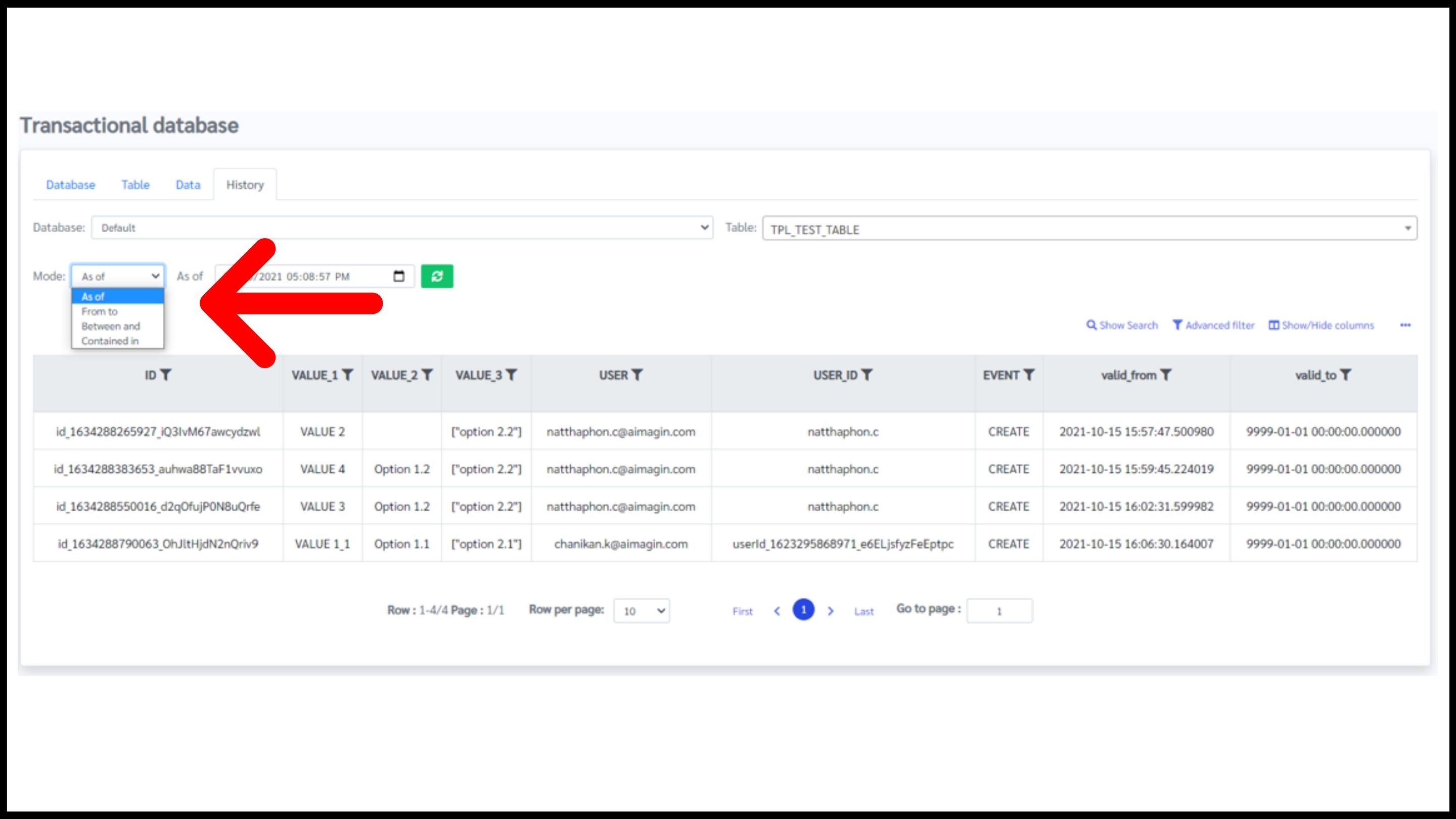Click valid_from 2021-10-15 15:57:47.500980

pos(1136,431)
